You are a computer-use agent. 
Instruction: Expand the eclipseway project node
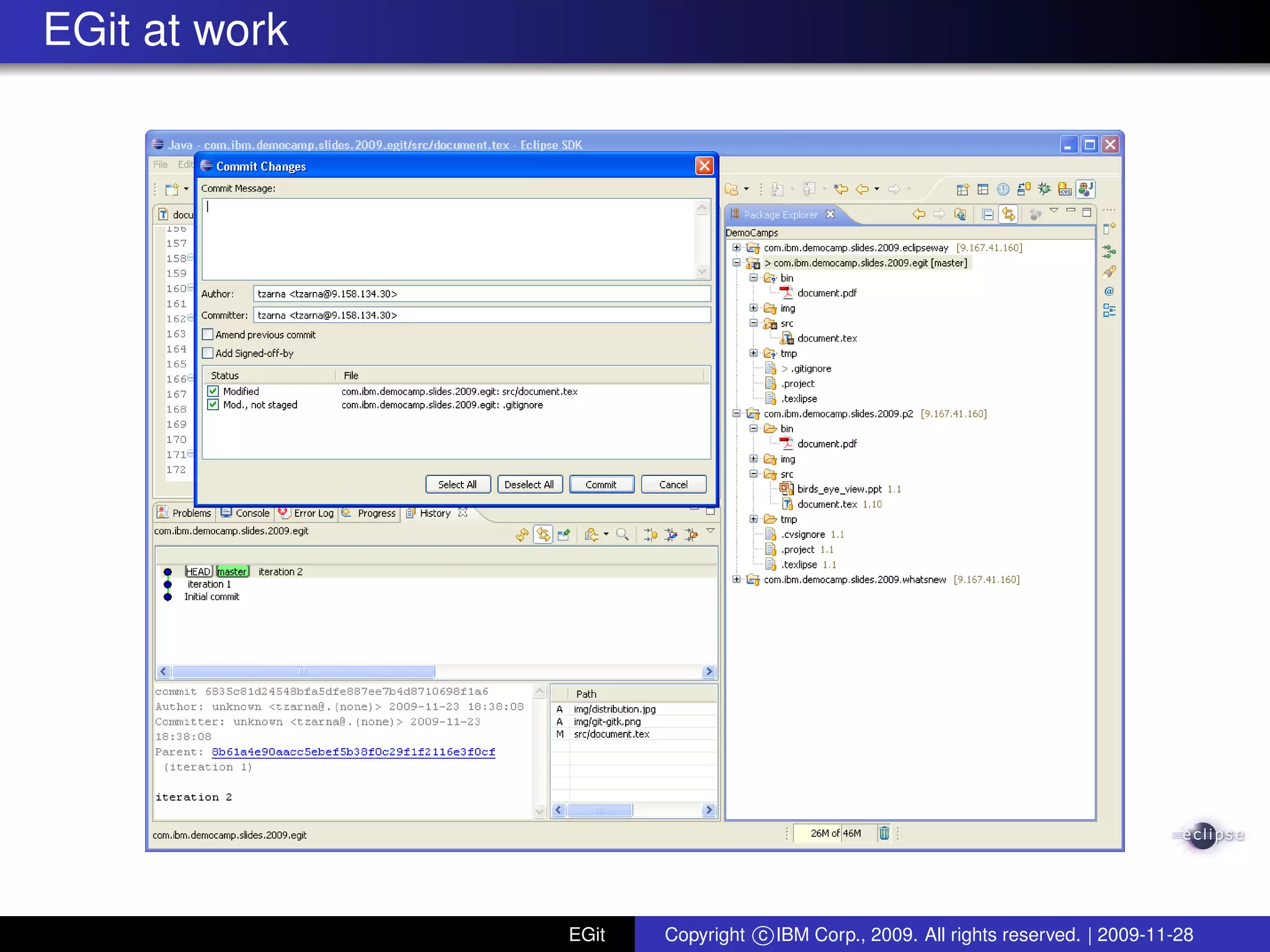pyautogui.click(x=736, y=247)
